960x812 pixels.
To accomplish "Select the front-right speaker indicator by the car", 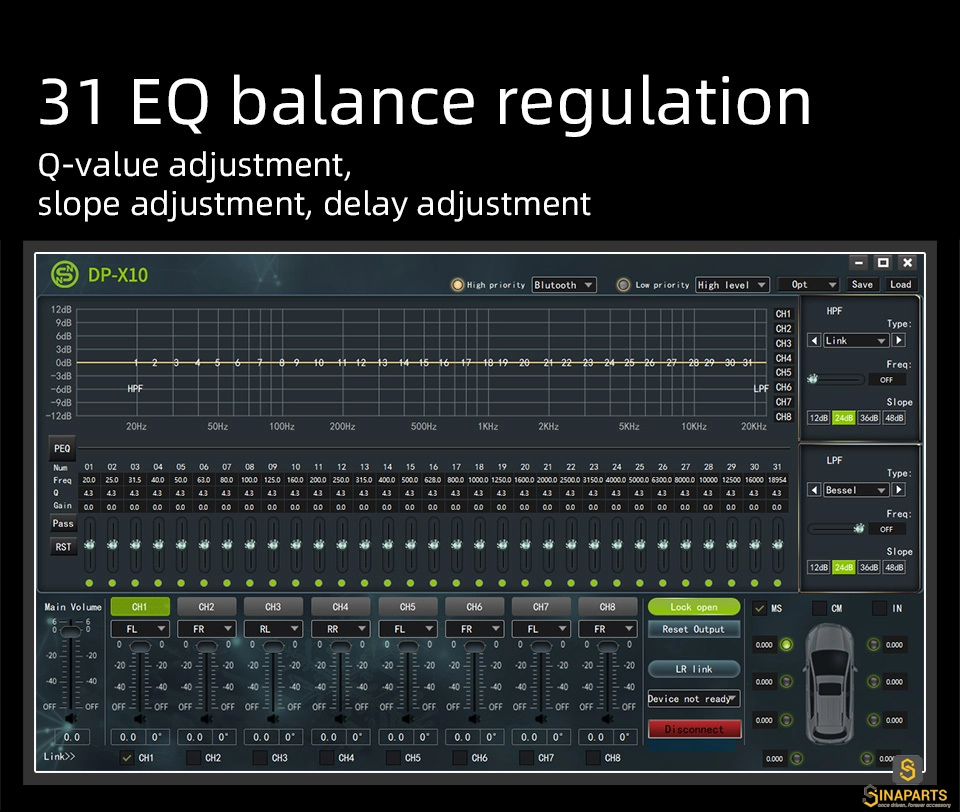I will point(874,644).
